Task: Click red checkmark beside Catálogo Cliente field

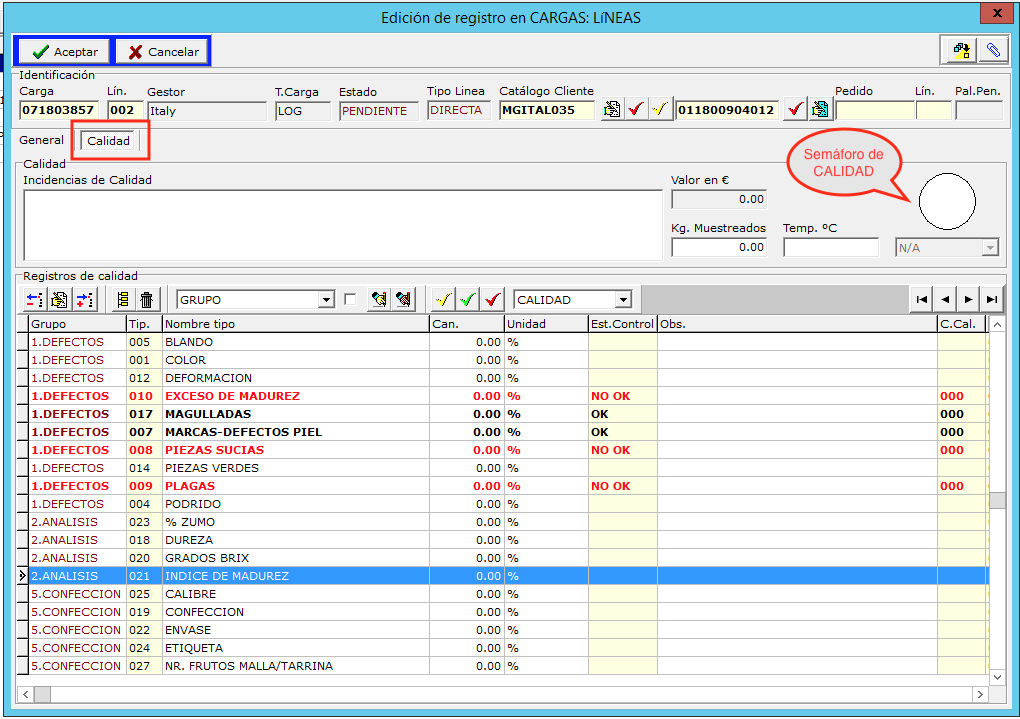Action: (636, 110)
